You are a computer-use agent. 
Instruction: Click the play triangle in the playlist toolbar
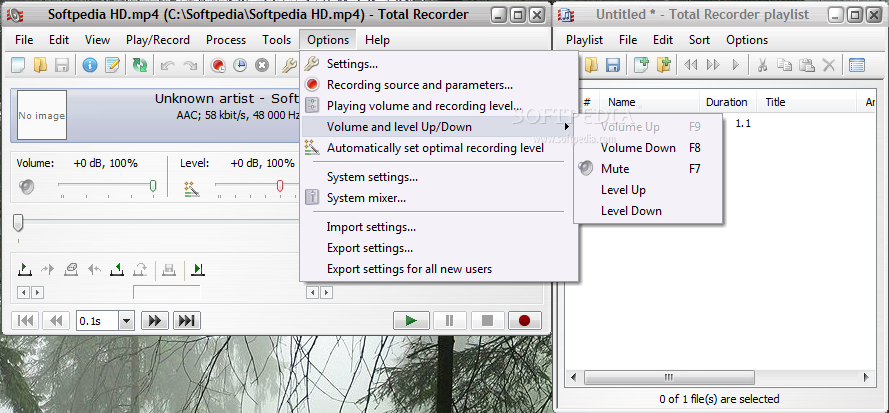[736, 65]
